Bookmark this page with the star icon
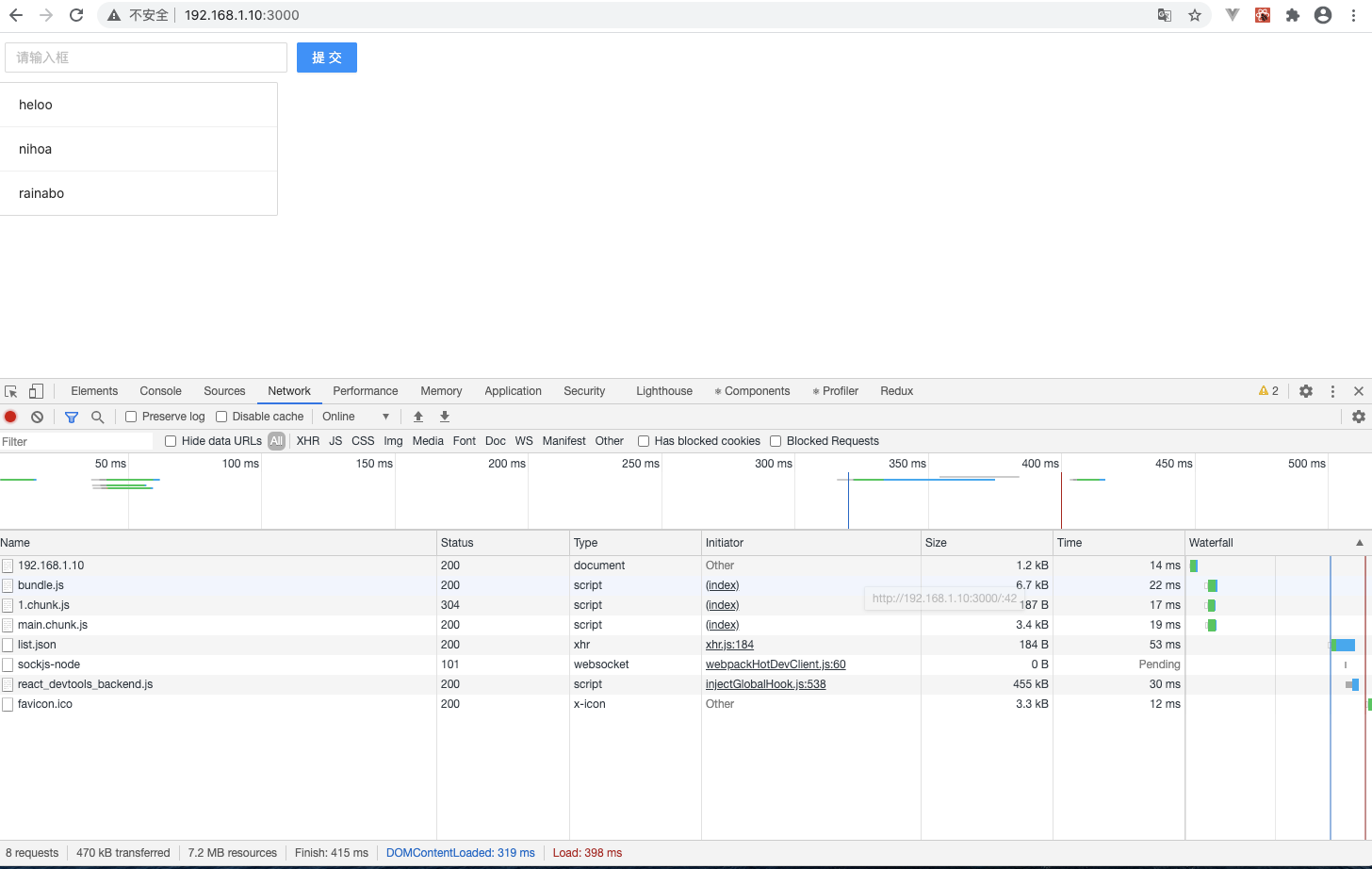 click(x=1195, y=15)
